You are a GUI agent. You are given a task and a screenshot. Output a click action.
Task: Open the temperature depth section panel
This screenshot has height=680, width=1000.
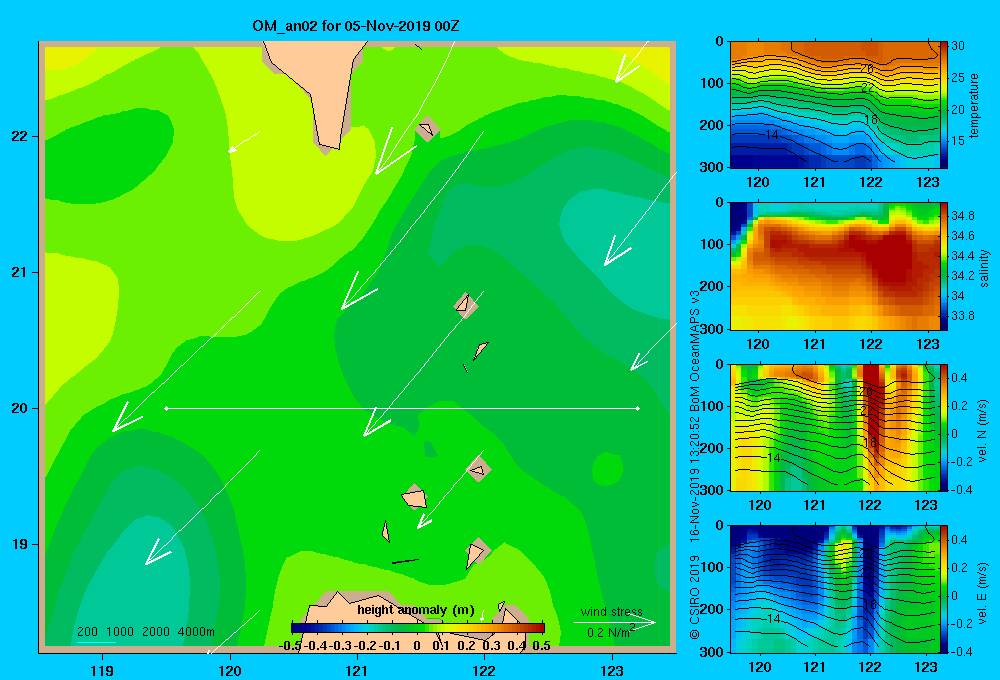pyautogui.click(x=834, y=105)
